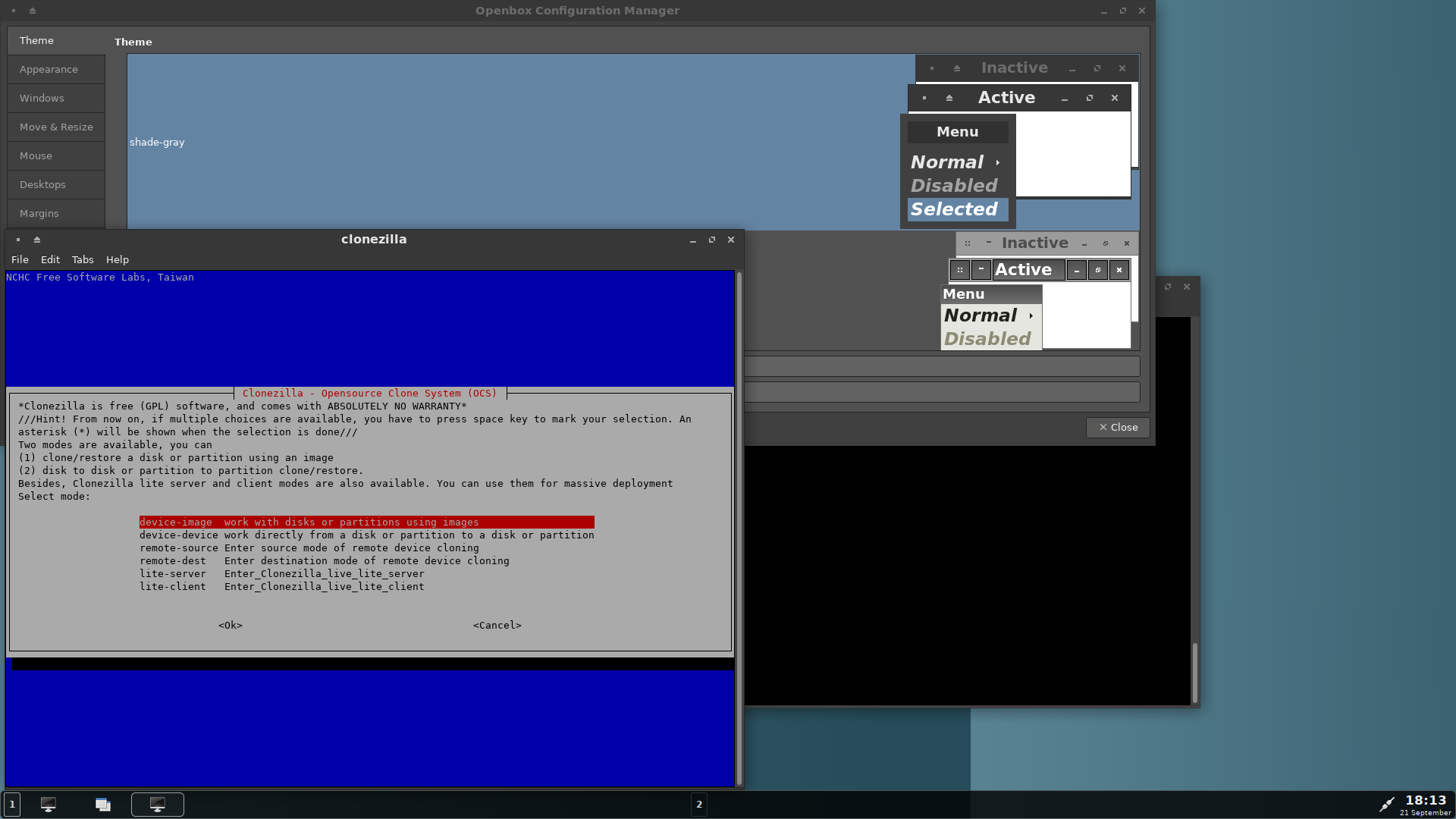Click the clonezilla terminal vertical scrollbar
1456x819 pixels.
pyautogui.click(x=739, y=528)
